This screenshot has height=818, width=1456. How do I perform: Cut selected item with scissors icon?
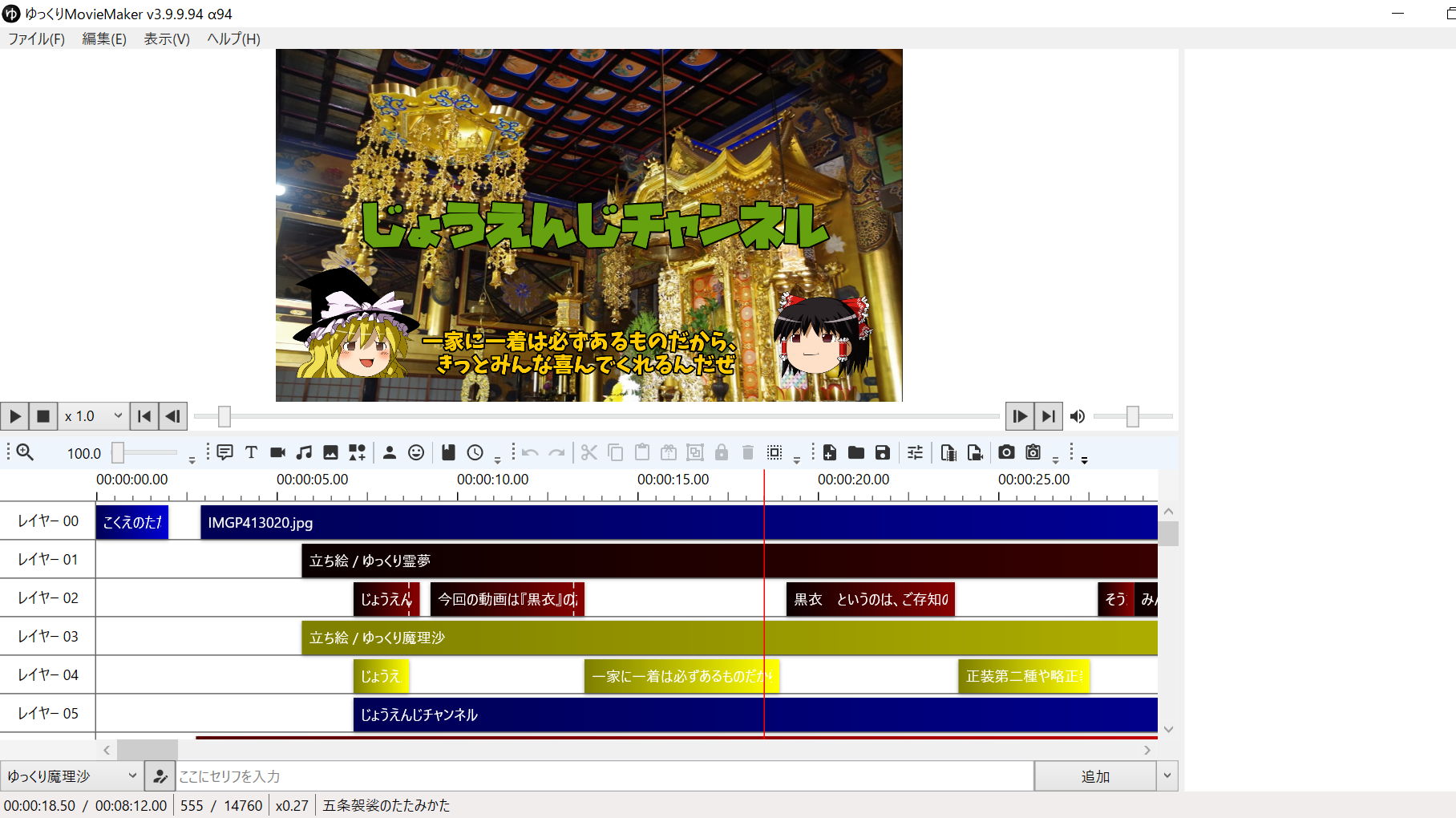coord(589,452)
